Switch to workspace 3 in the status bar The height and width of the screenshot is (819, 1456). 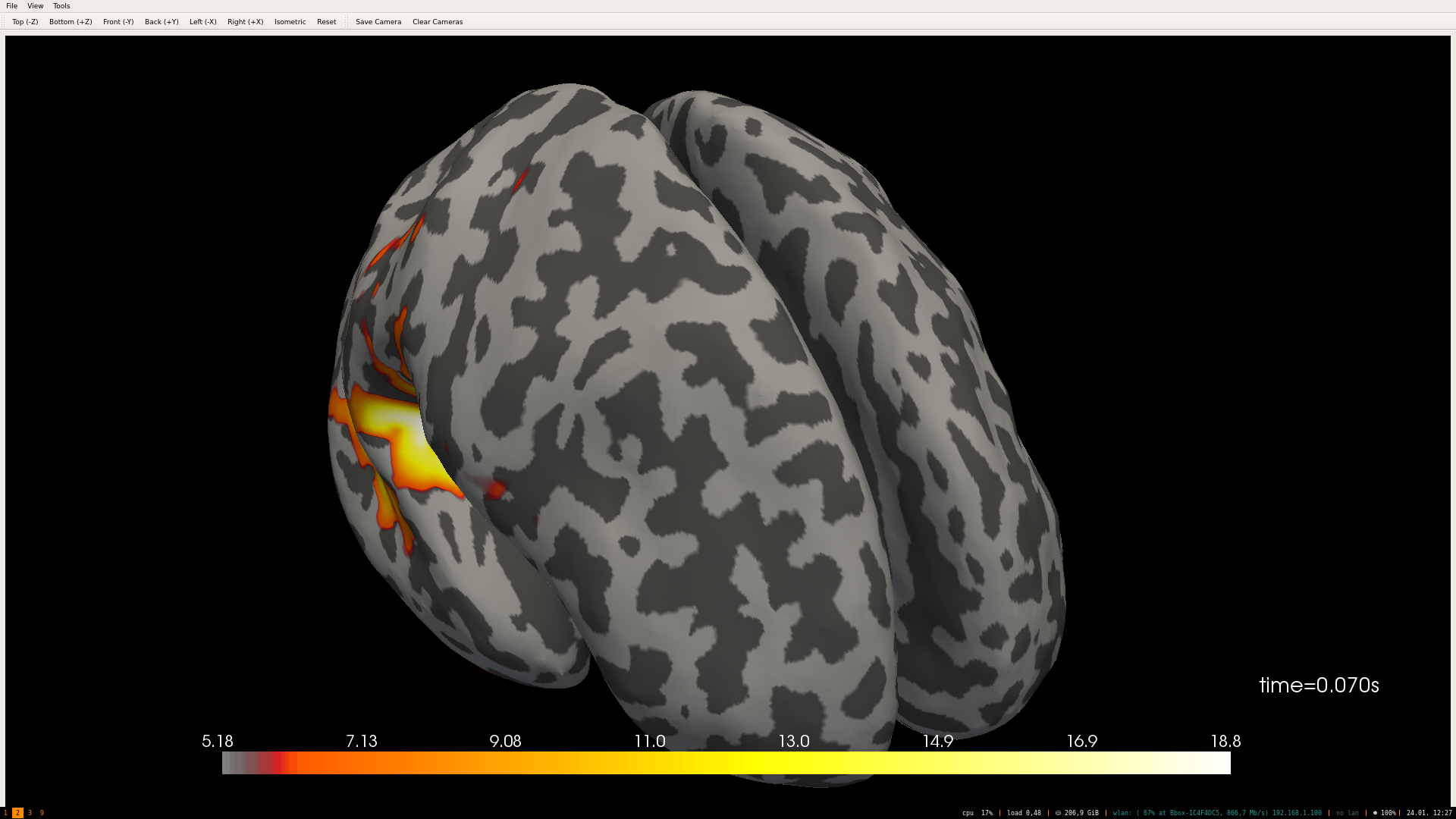click(x=29, y=811)
